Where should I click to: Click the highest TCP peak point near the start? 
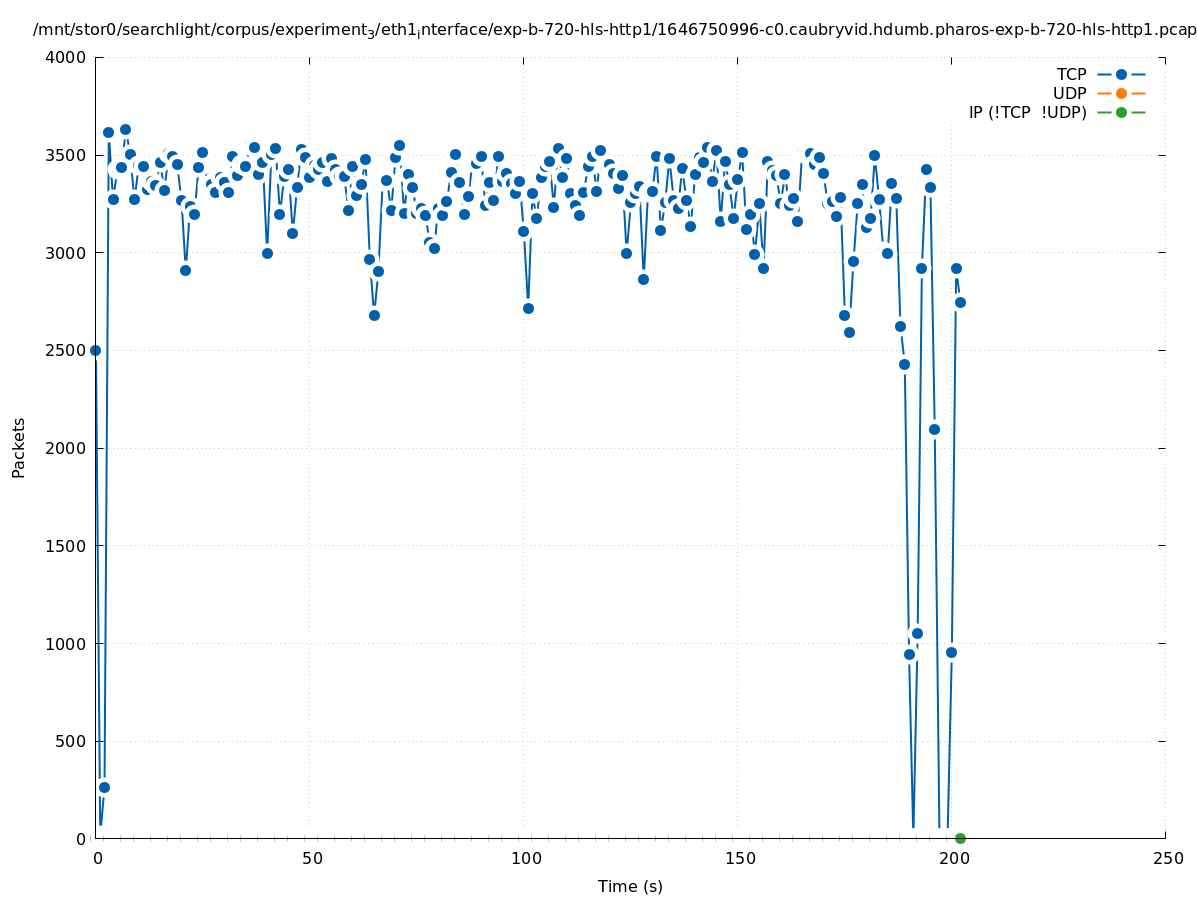[125, 130]
